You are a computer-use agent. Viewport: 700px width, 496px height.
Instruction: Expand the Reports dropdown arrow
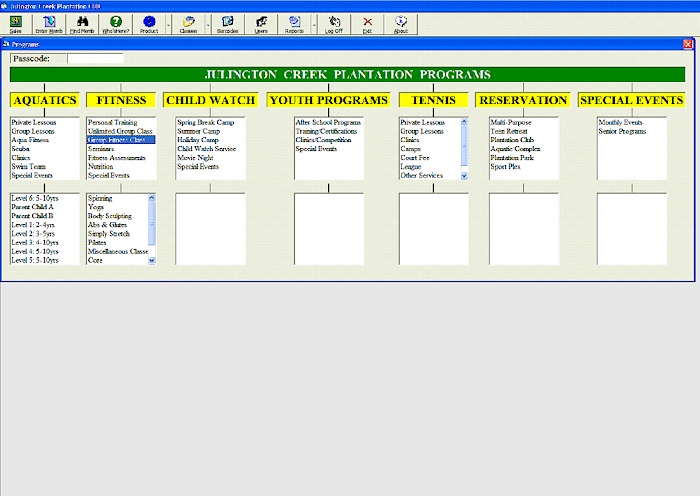point(314,25)
